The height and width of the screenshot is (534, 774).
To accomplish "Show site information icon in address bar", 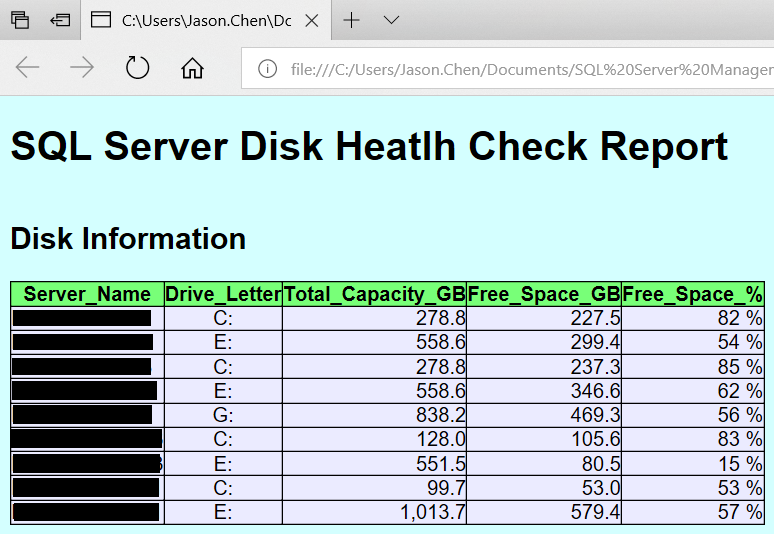I will pyautogui.click(x=268, y=69).
